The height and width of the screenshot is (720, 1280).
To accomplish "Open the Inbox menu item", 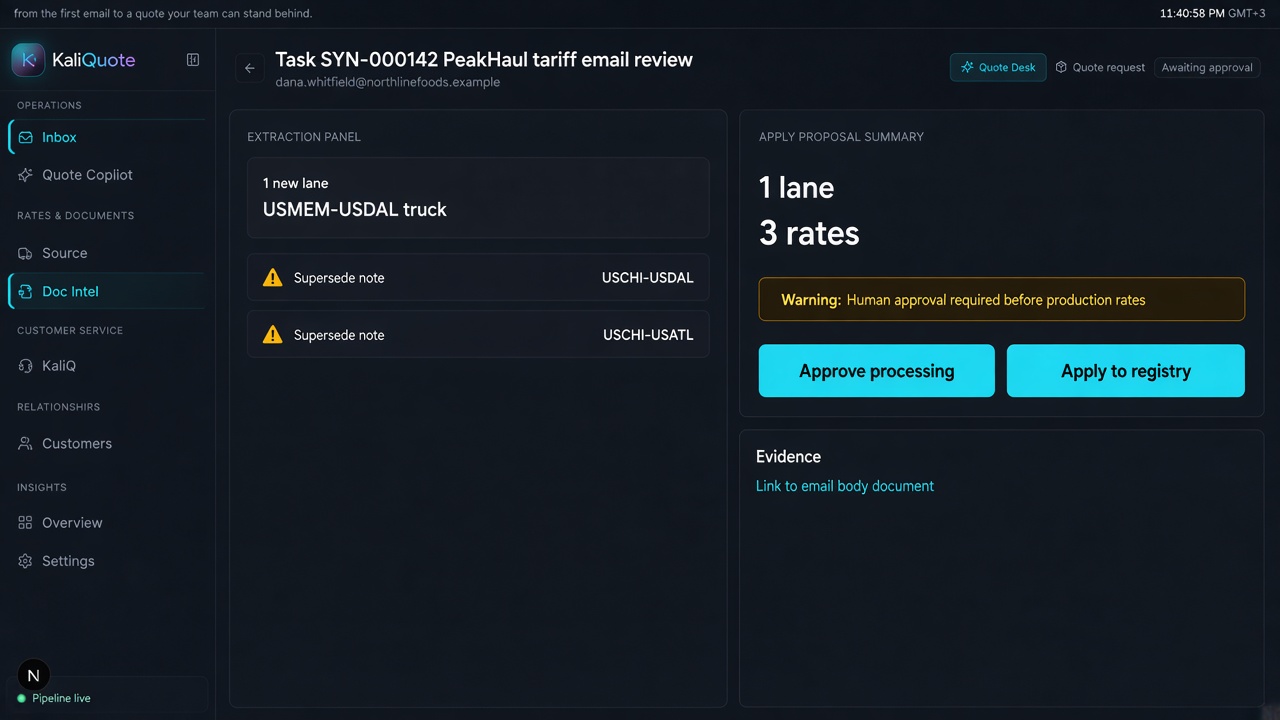I will pos(106,137).
